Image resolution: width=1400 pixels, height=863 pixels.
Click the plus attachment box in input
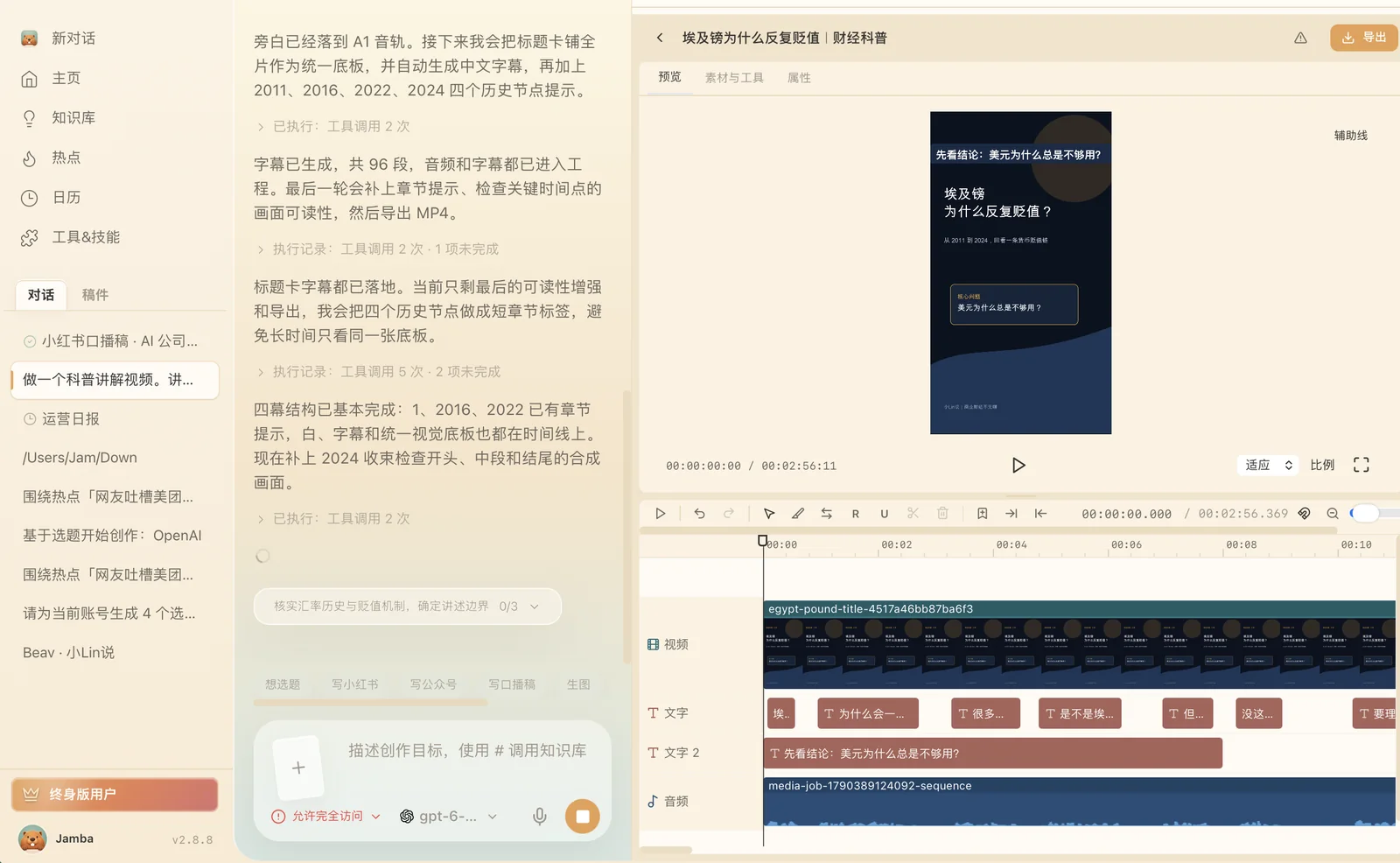click(x=298, y=768)
